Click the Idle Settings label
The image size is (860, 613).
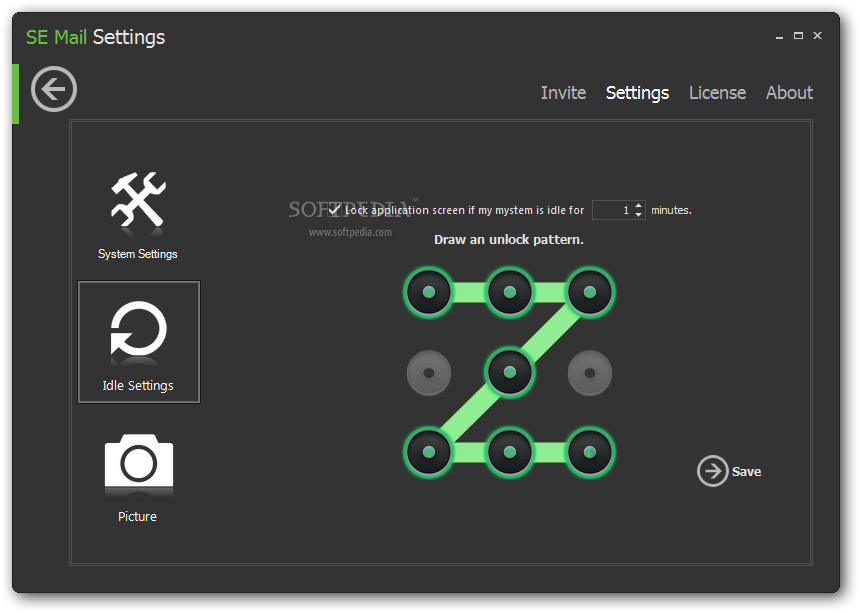(138, 385)
